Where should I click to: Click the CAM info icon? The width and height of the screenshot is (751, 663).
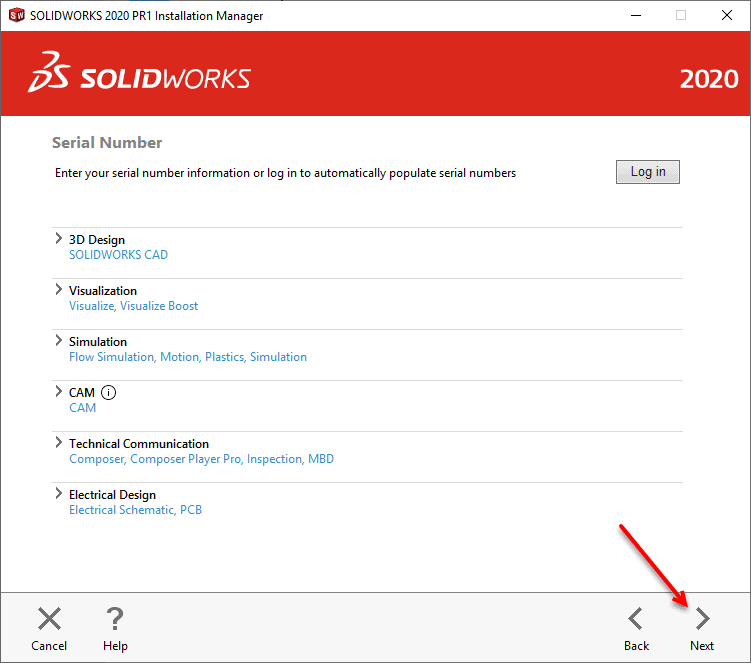pos(108,393)
